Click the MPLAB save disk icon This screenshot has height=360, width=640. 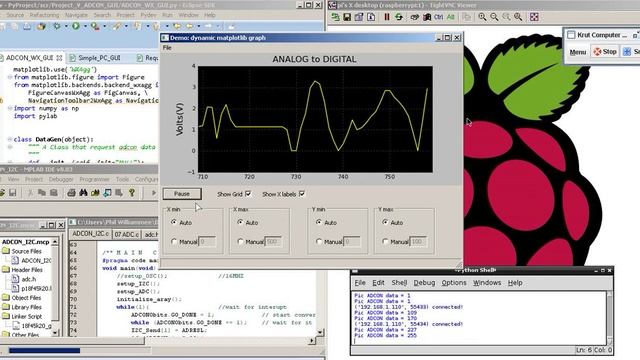point(13,193)
